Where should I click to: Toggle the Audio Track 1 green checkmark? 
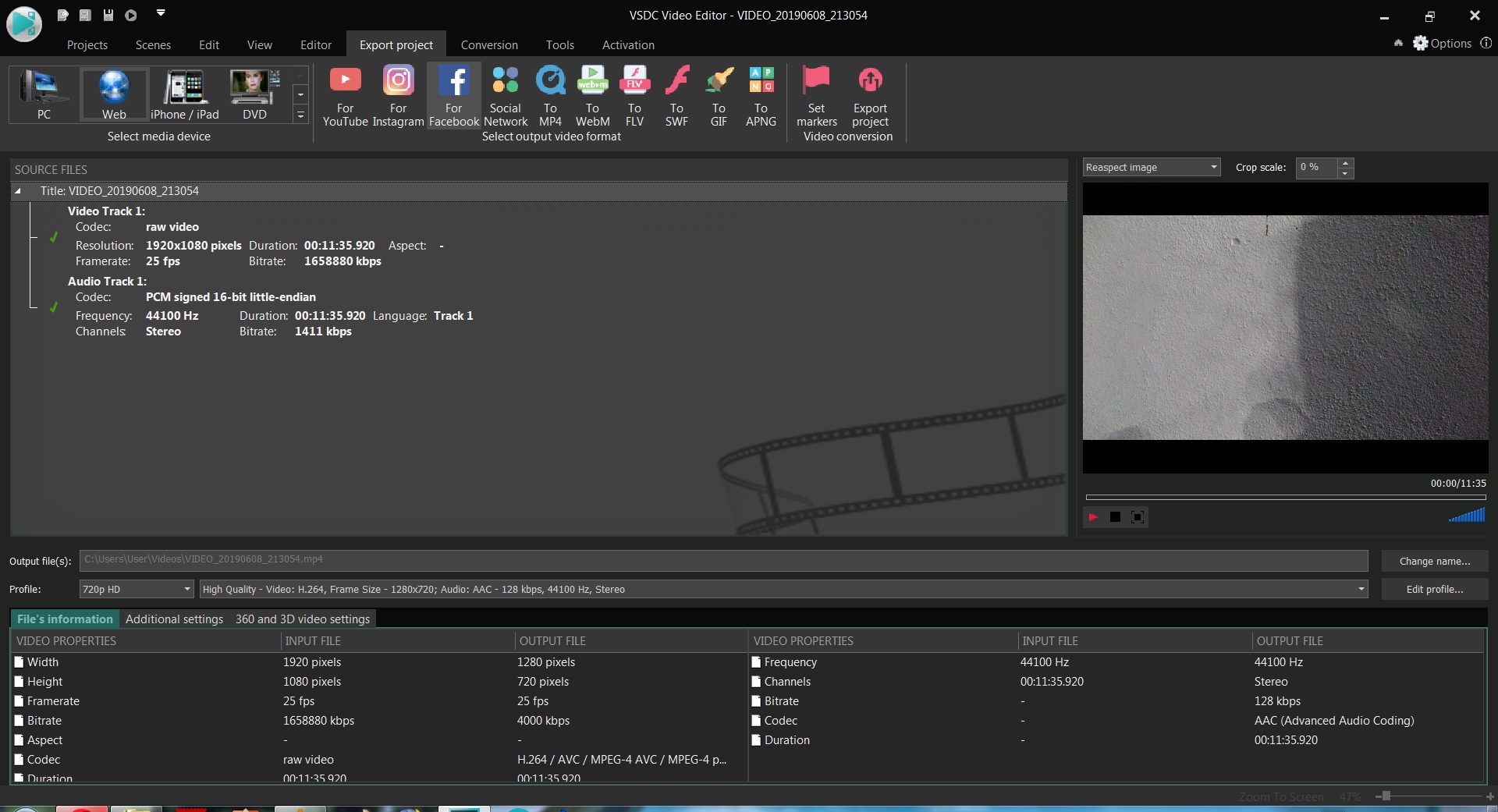[54, 307]
